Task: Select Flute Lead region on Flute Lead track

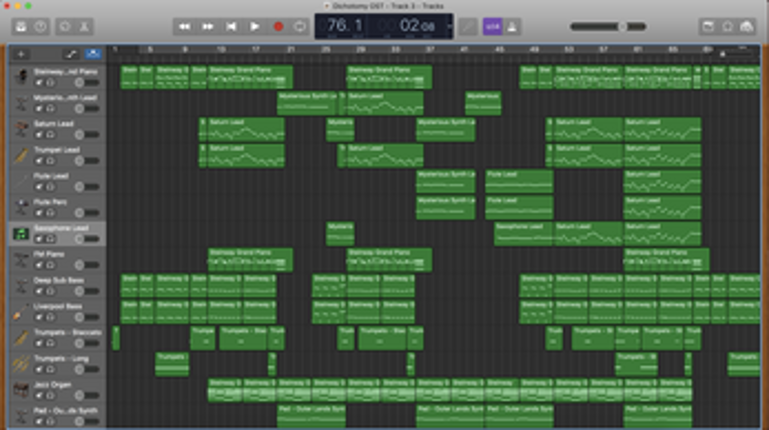Action: [519, 181]
